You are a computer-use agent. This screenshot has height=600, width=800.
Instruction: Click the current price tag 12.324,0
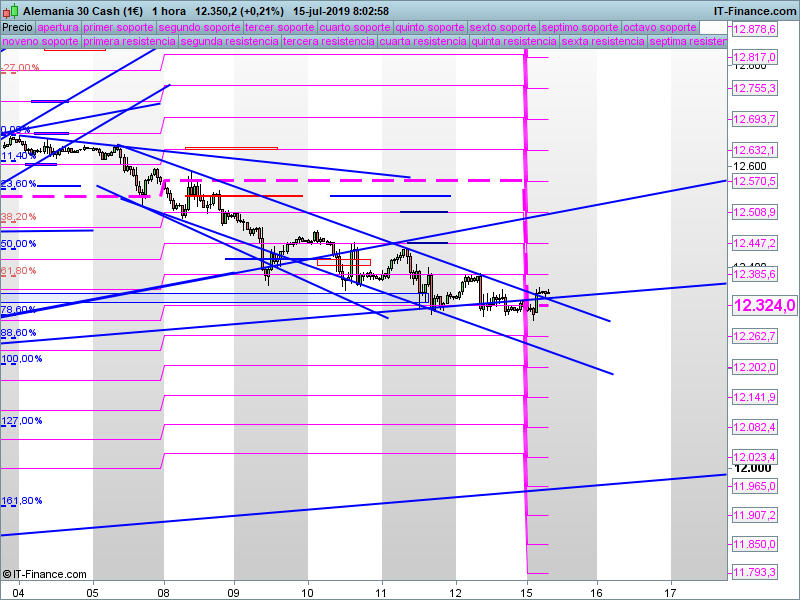[x=764, y=306]
